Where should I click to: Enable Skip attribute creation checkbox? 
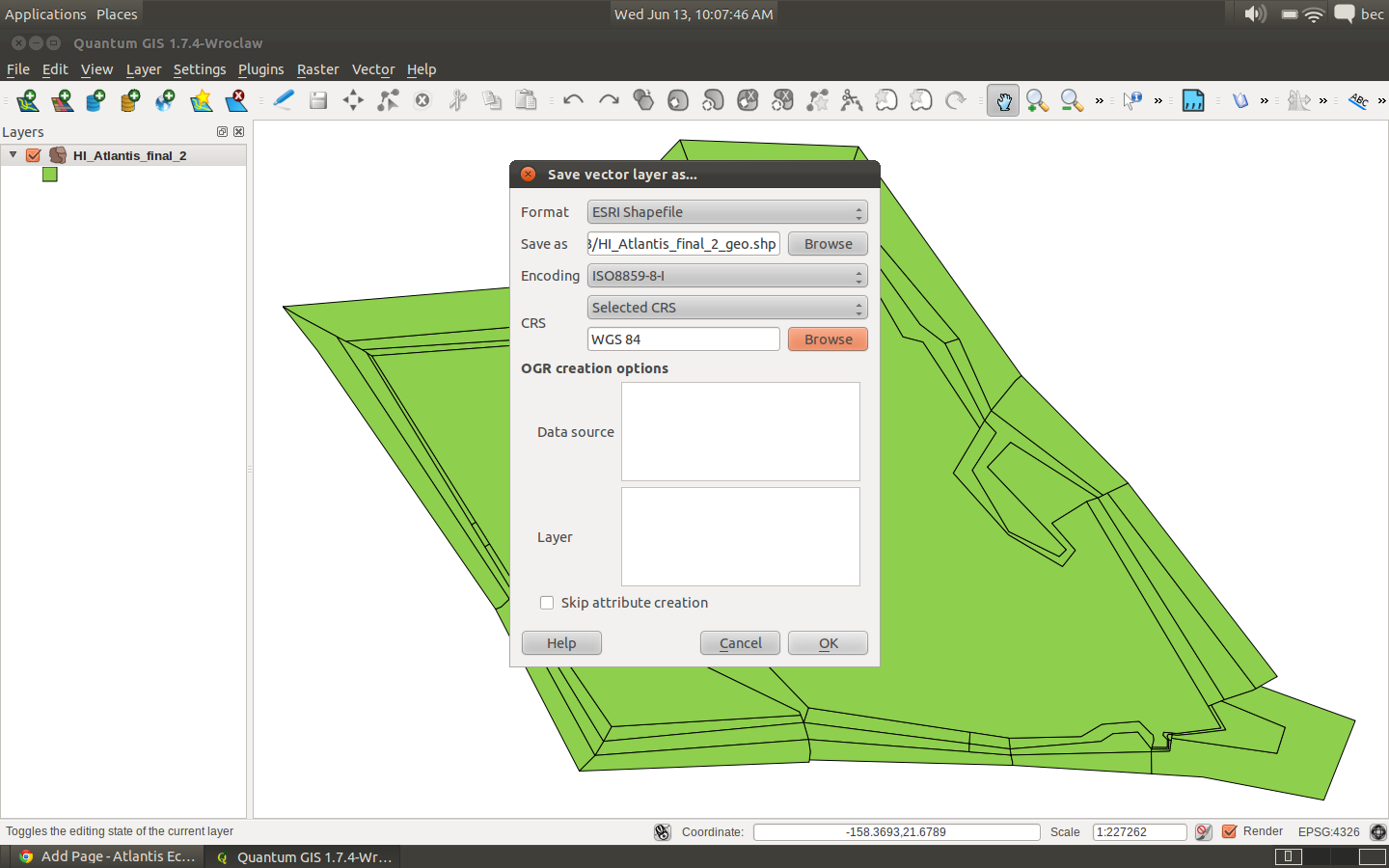coord(547,603)
